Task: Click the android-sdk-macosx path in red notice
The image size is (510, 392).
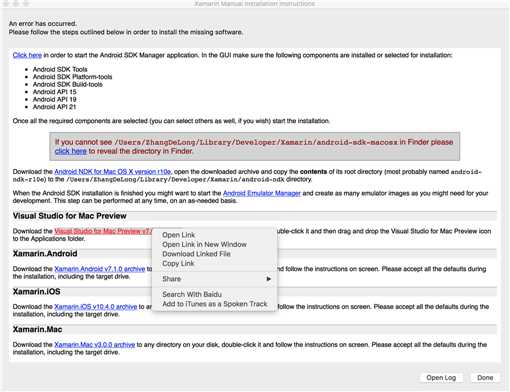Action: click(256, 142)
